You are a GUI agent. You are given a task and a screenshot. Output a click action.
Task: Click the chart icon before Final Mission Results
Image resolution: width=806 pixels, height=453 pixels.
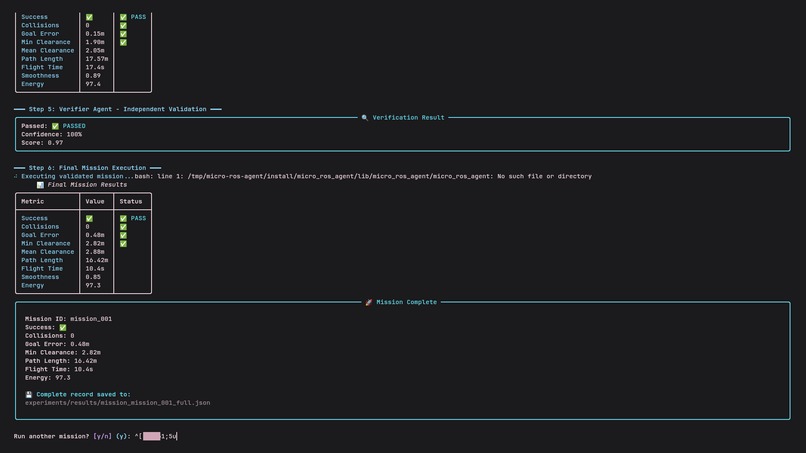(40, 185)
